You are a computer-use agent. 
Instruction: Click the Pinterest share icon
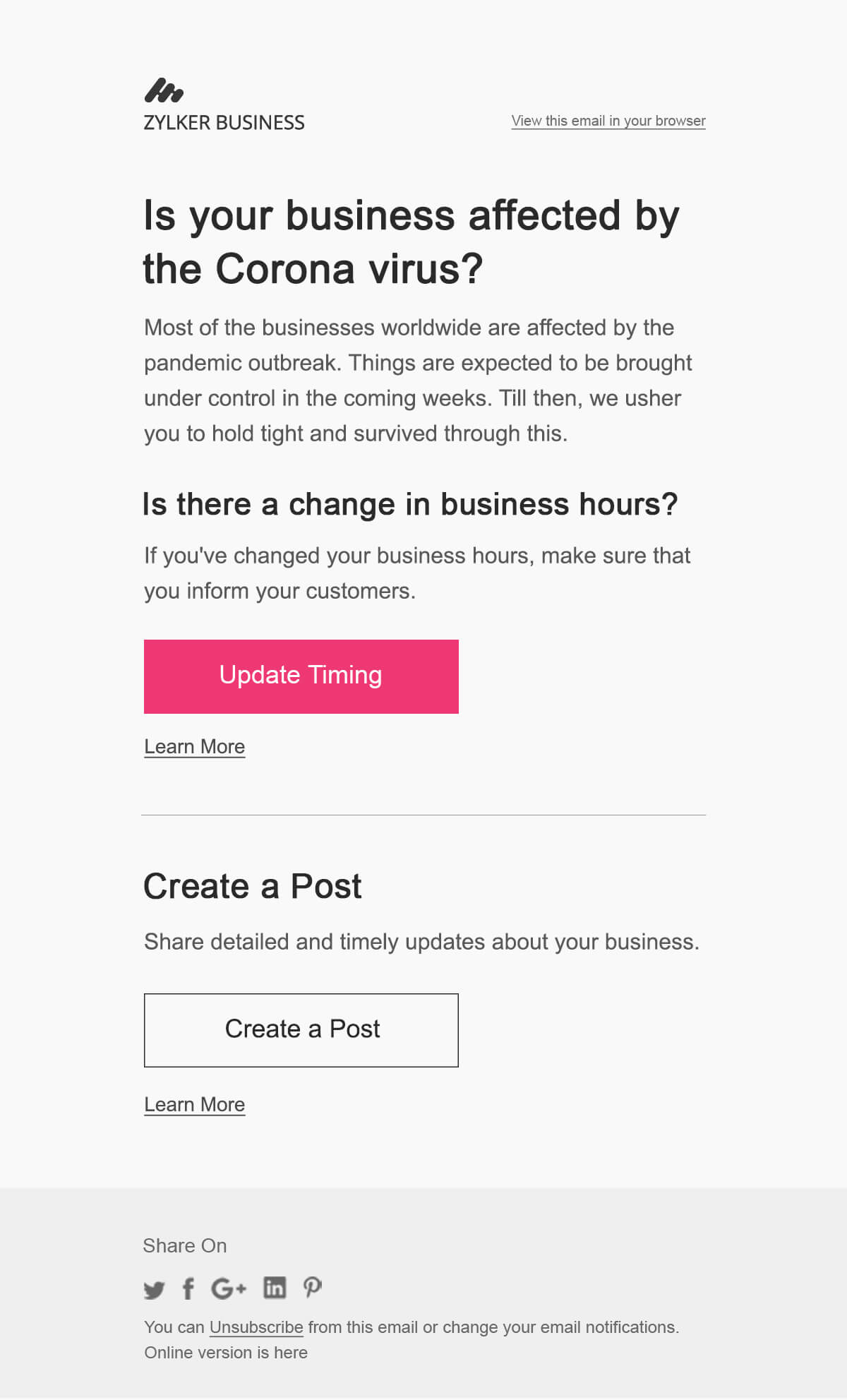click(x=313, y=1288)
